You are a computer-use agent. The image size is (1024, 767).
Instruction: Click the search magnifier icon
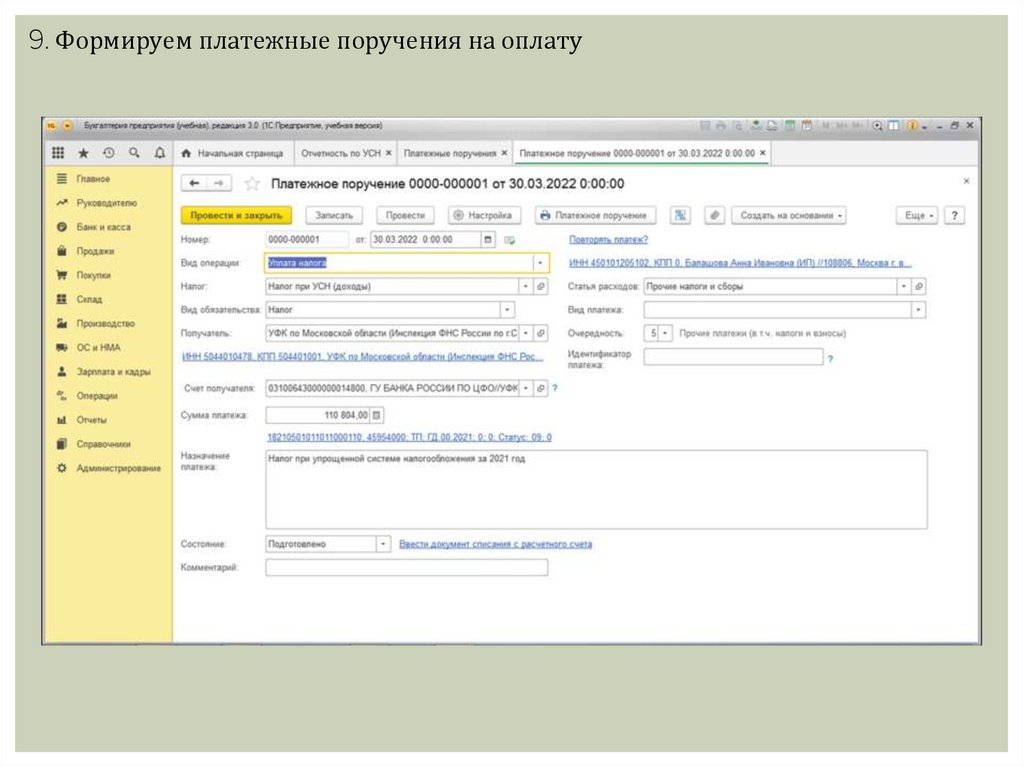click(x=134, y=153)
